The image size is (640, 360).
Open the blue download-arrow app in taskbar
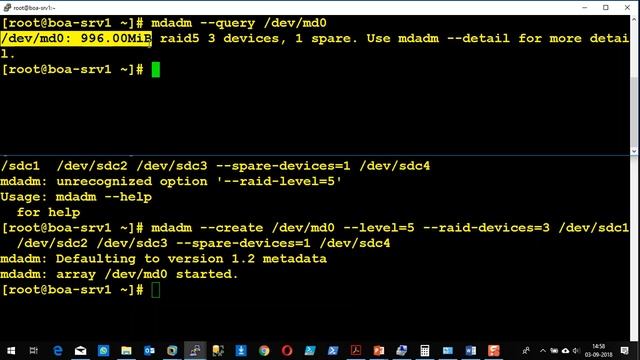pos(241,351)
